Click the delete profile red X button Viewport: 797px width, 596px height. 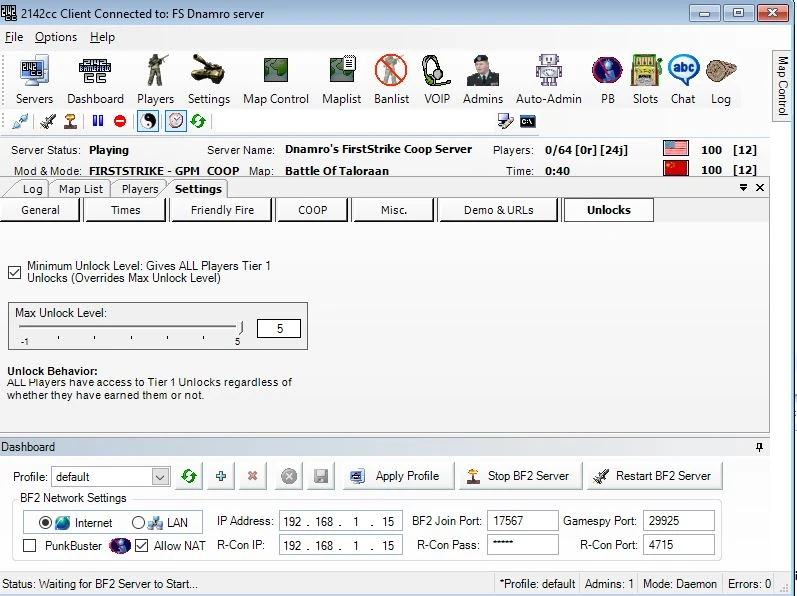pyautogui.click(x=252, y=476)
